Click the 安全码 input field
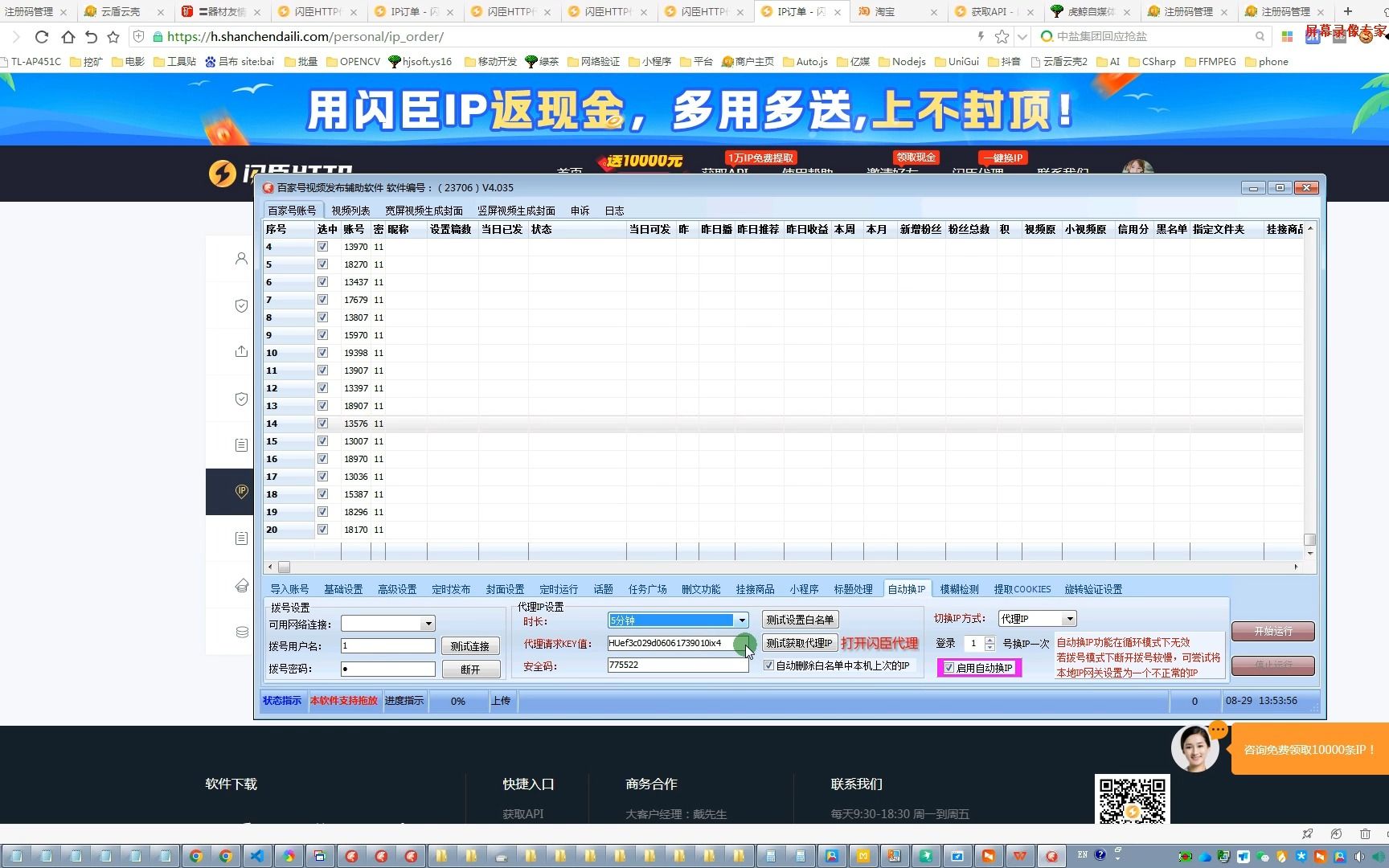Screen dimensions: 1389x868 click(x=678, y=665)
